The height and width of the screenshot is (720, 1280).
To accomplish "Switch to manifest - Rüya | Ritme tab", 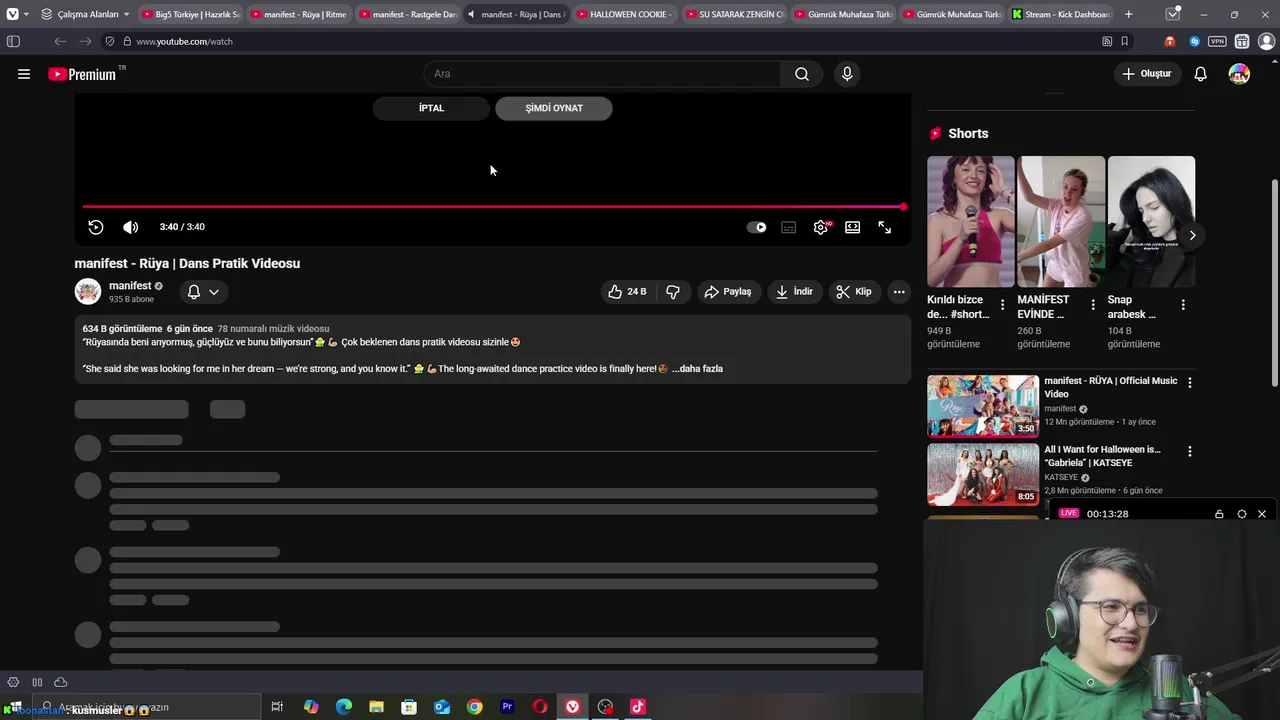I will (x=298, y=14).
